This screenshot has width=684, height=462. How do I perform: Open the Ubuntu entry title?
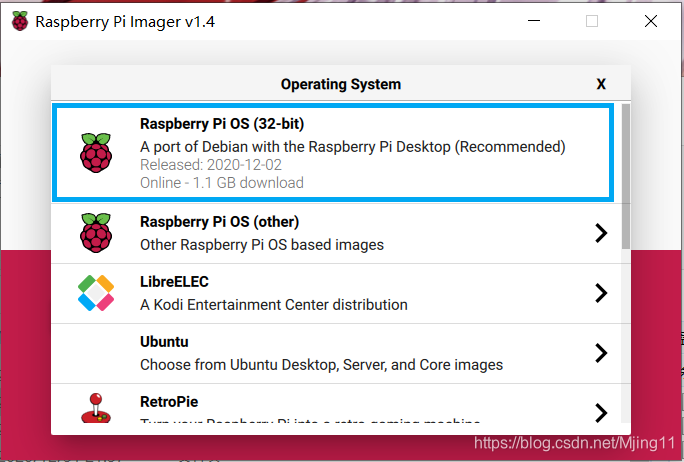(164, 342)
